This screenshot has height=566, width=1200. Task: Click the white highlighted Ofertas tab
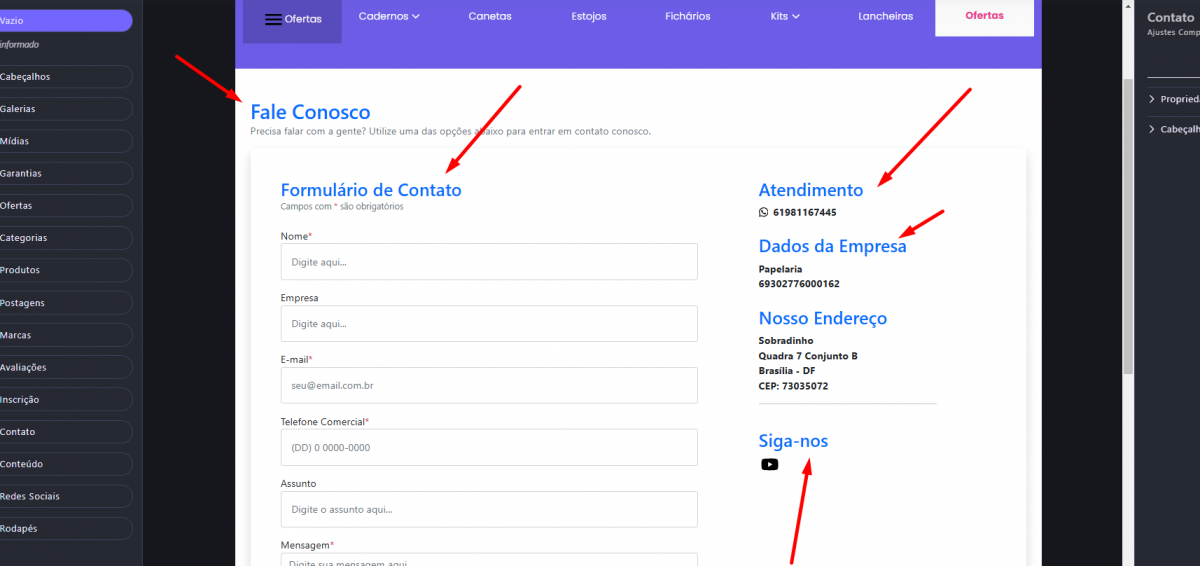984,16
